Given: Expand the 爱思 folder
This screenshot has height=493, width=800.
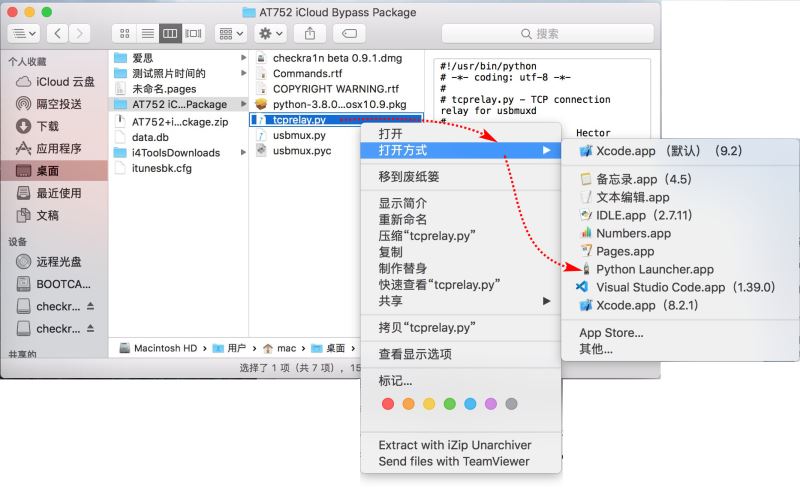Looking at the screenshot, I should (x=243, y=58).
